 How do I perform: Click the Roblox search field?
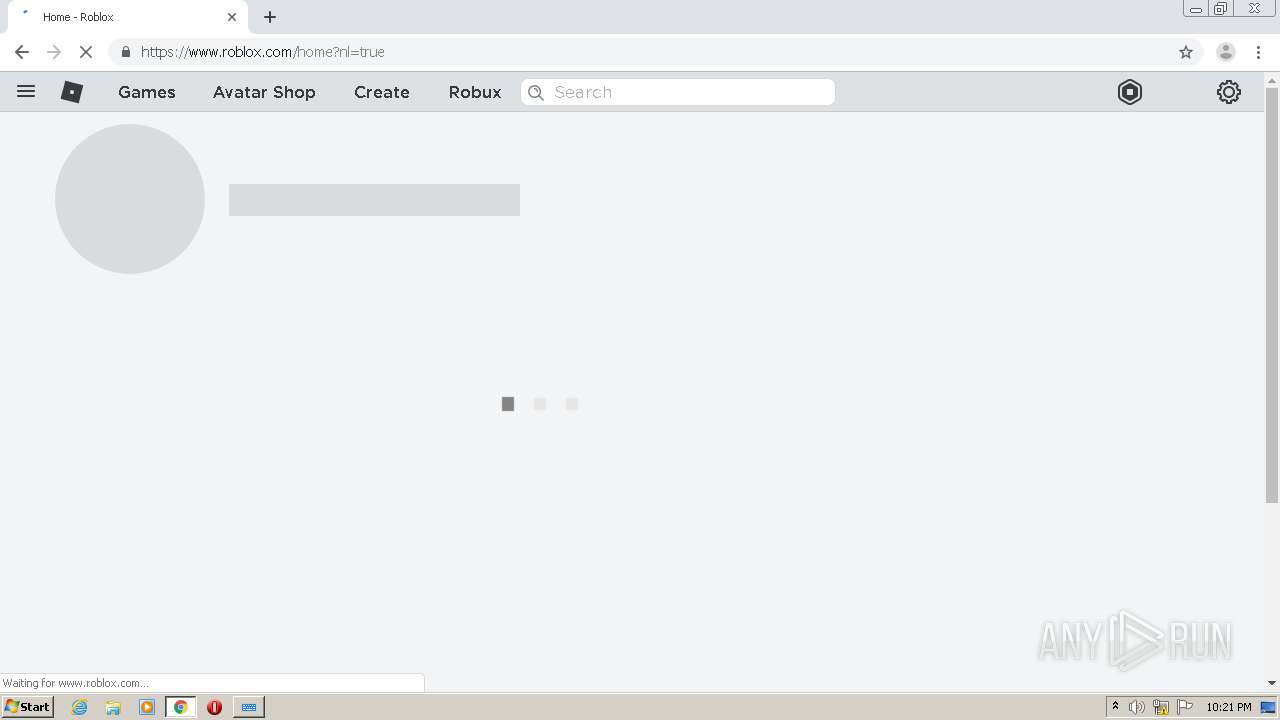tap(678, 92)
